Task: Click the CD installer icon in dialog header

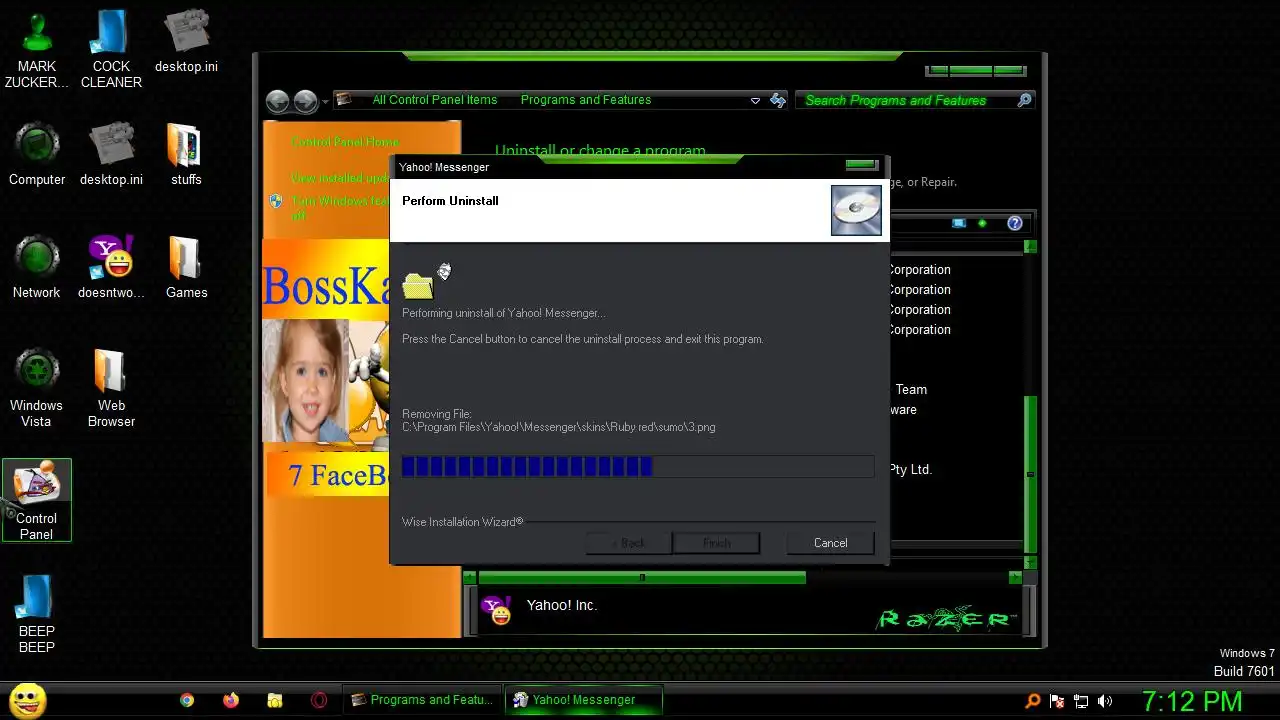Action: (x=856, y=210)
